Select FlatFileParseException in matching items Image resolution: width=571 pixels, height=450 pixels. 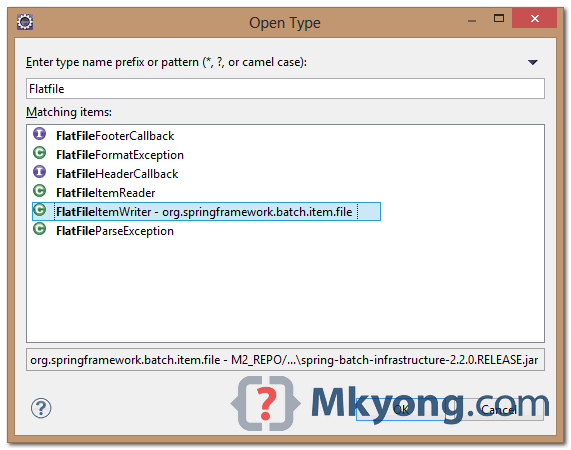coord(115,231)
